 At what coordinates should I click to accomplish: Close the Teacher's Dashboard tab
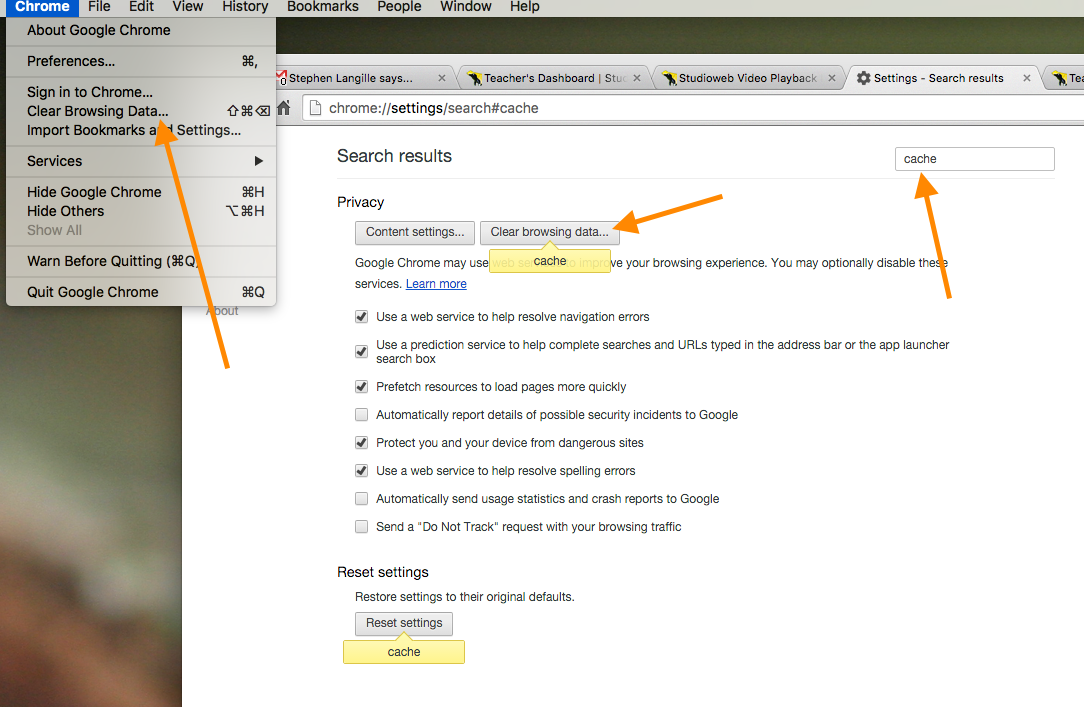tap(637, 78)
